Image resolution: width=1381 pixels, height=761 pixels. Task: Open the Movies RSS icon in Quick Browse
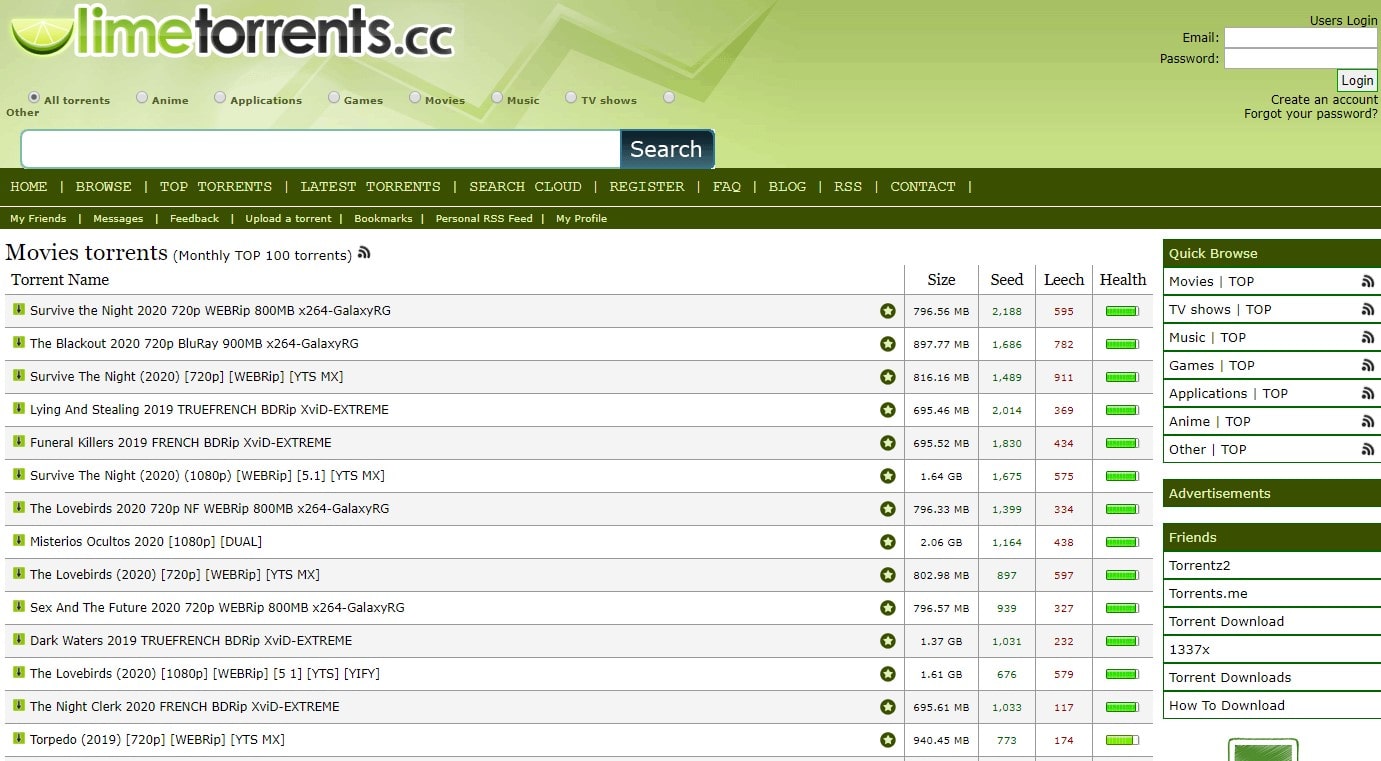pyautogui.click(x=1367, y=282)
